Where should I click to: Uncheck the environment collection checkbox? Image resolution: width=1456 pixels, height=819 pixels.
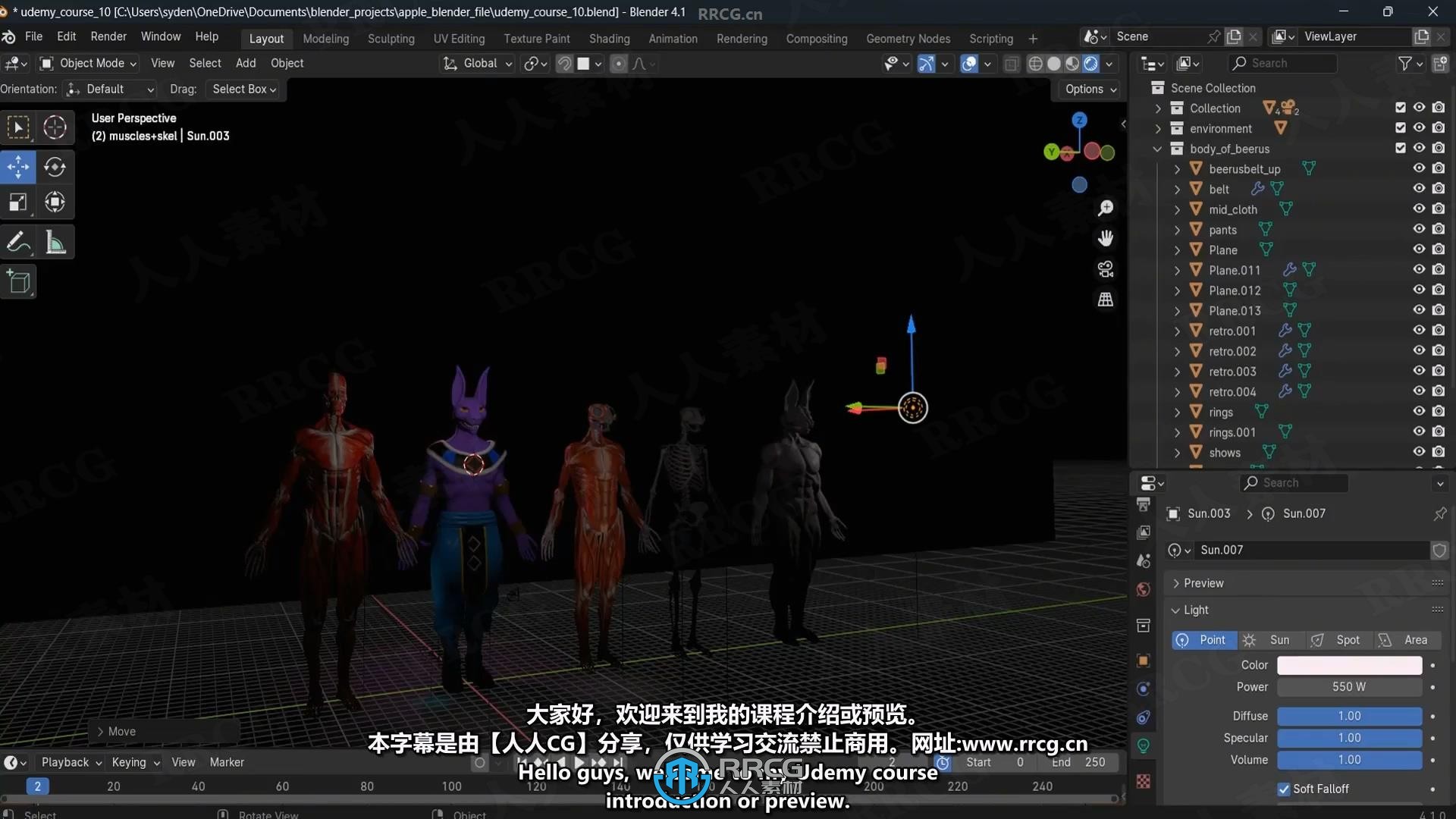pyautogui.click(x=1400, y=128)
